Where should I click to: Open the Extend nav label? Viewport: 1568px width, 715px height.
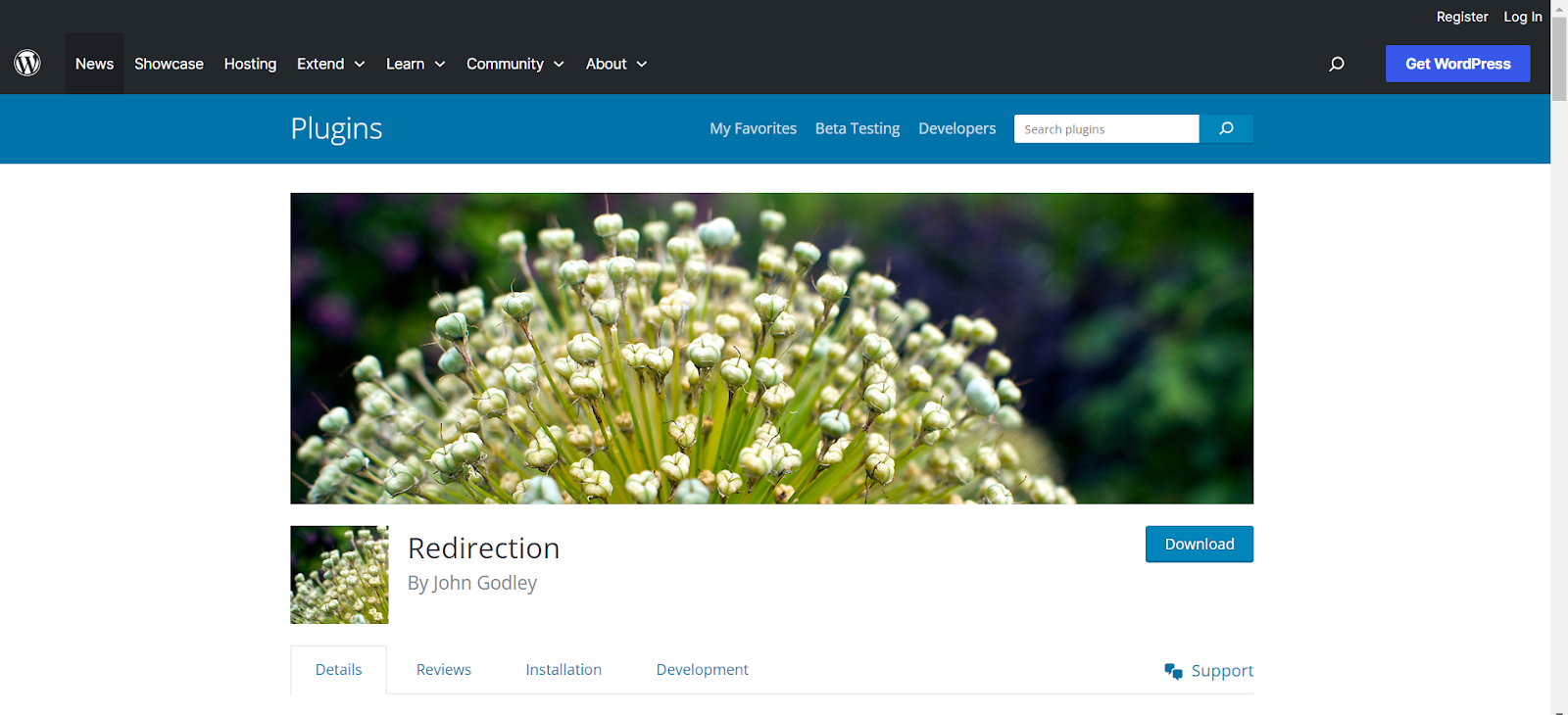coord(320,64)
